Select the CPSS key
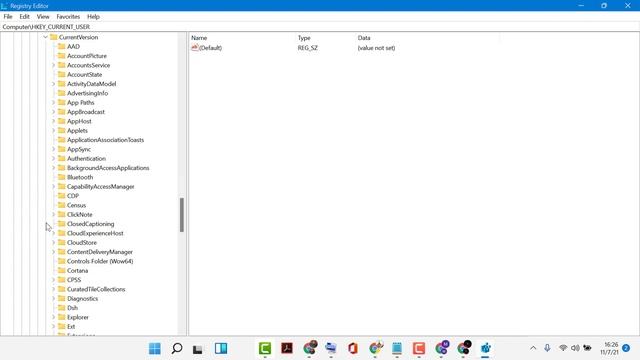640x360 pixels. tap(74, 280)
